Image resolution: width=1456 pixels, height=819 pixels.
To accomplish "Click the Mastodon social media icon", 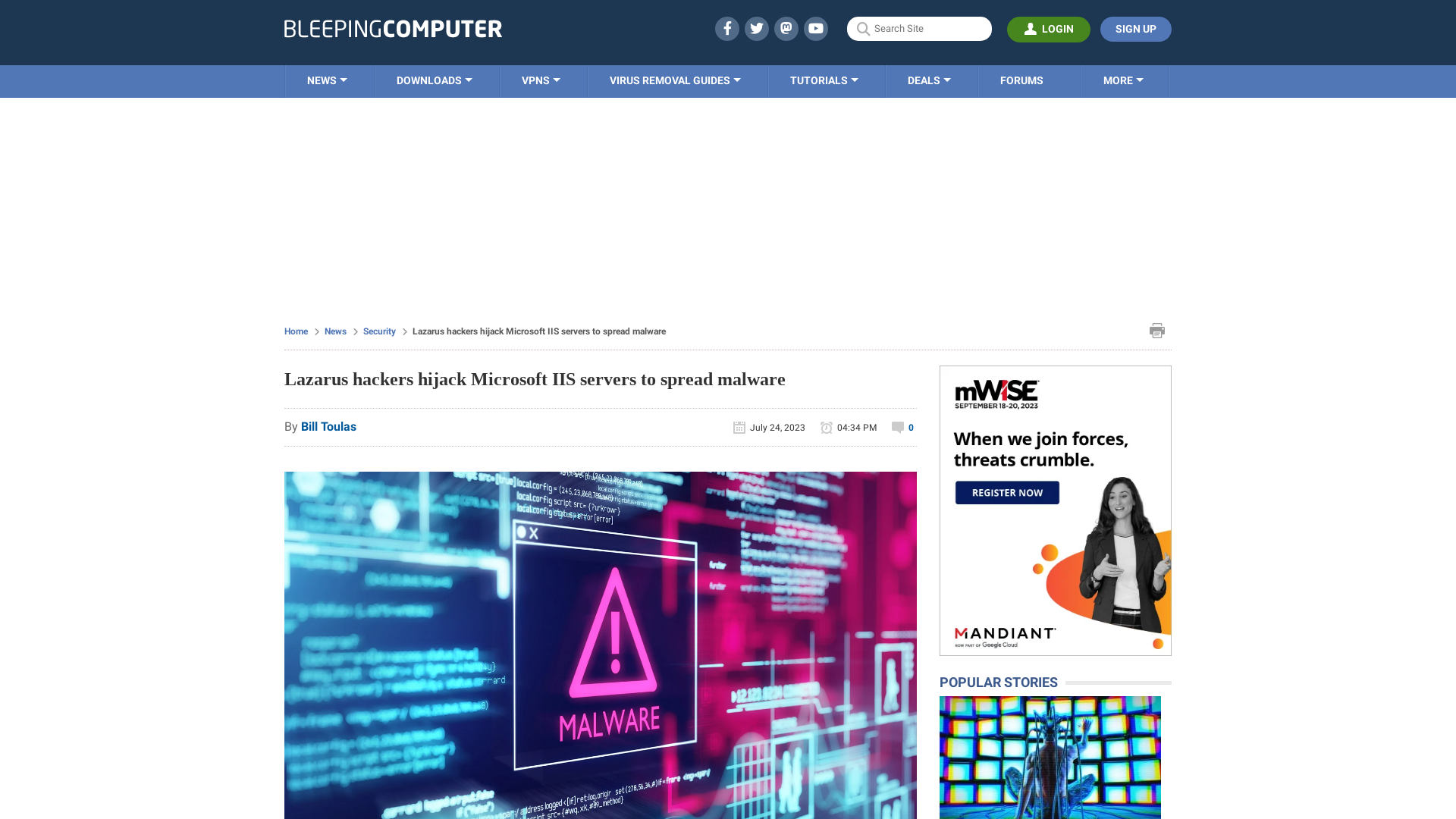I will 786,28.
